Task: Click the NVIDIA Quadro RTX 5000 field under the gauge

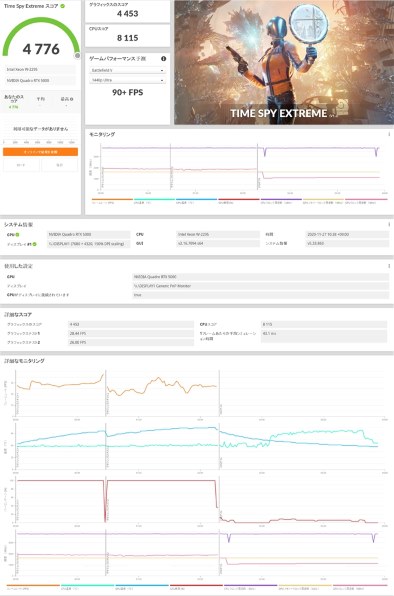Action: point(40,81)
